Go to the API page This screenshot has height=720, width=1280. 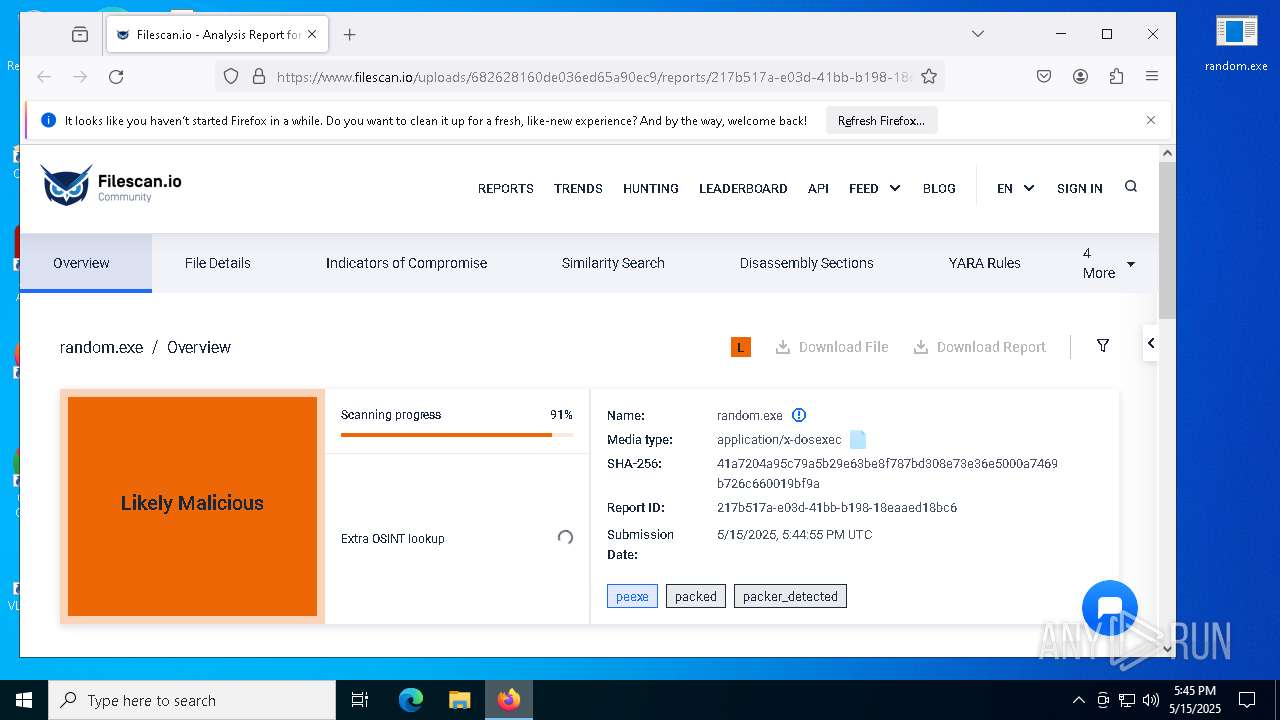click(818, 188)
